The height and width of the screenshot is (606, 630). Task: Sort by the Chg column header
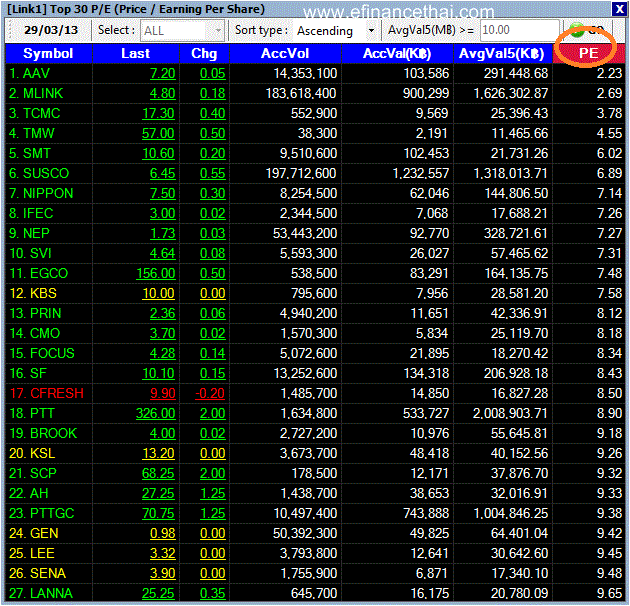[204, 53]
